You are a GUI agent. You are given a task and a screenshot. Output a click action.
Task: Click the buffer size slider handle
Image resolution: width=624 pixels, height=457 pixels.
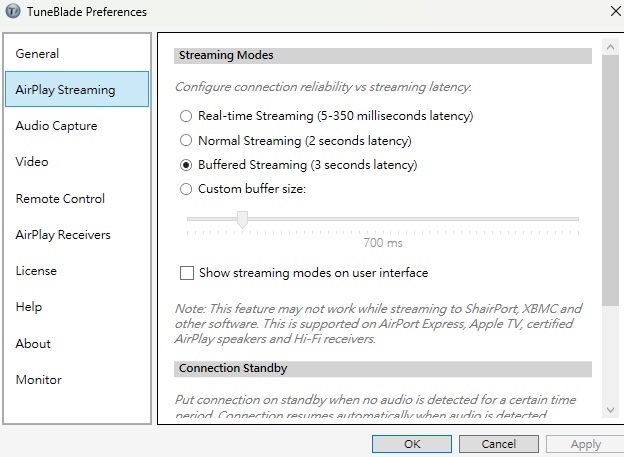coord(242,219)
